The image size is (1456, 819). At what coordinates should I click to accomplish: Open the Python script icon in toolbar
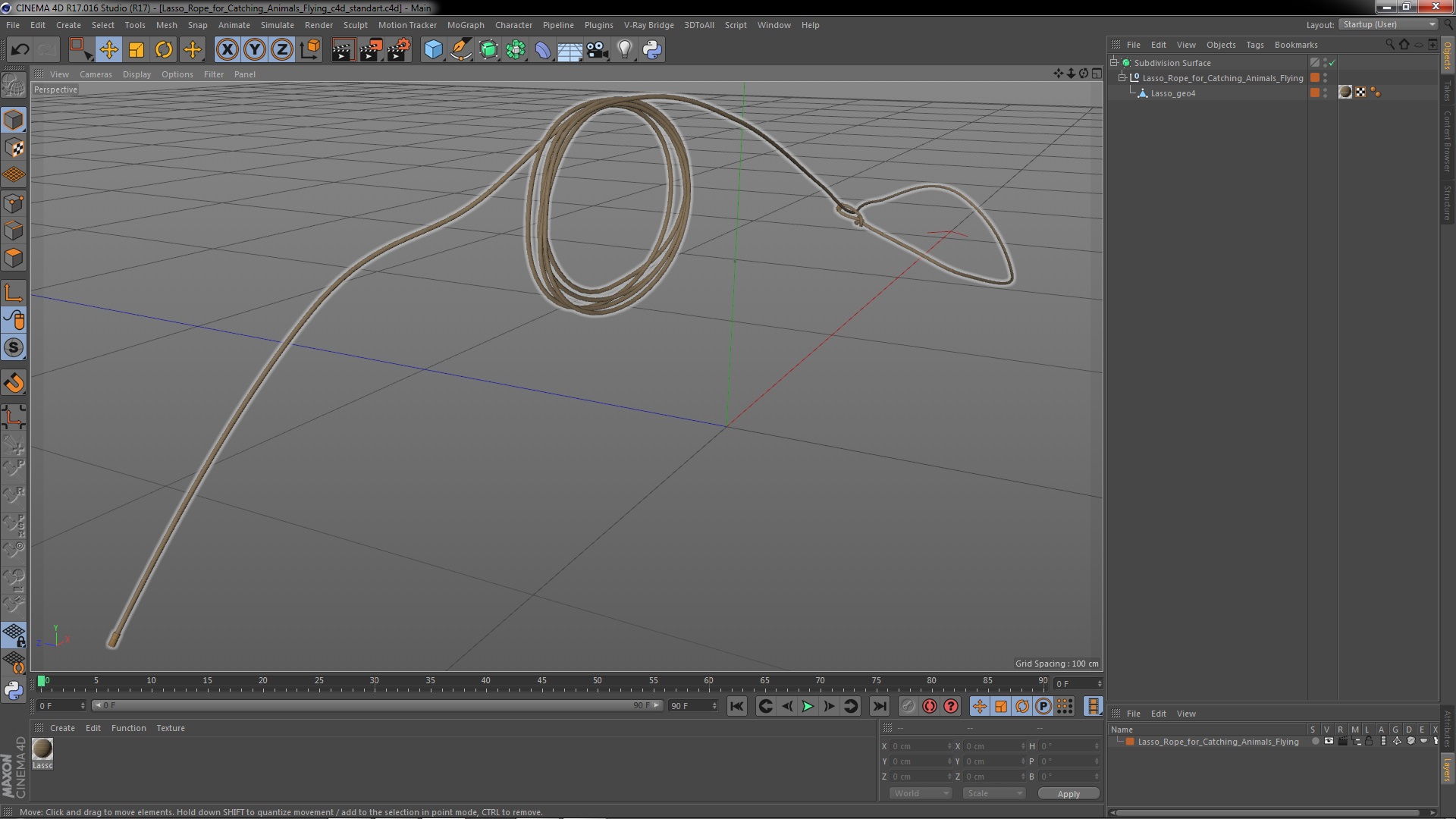(652, 50)
